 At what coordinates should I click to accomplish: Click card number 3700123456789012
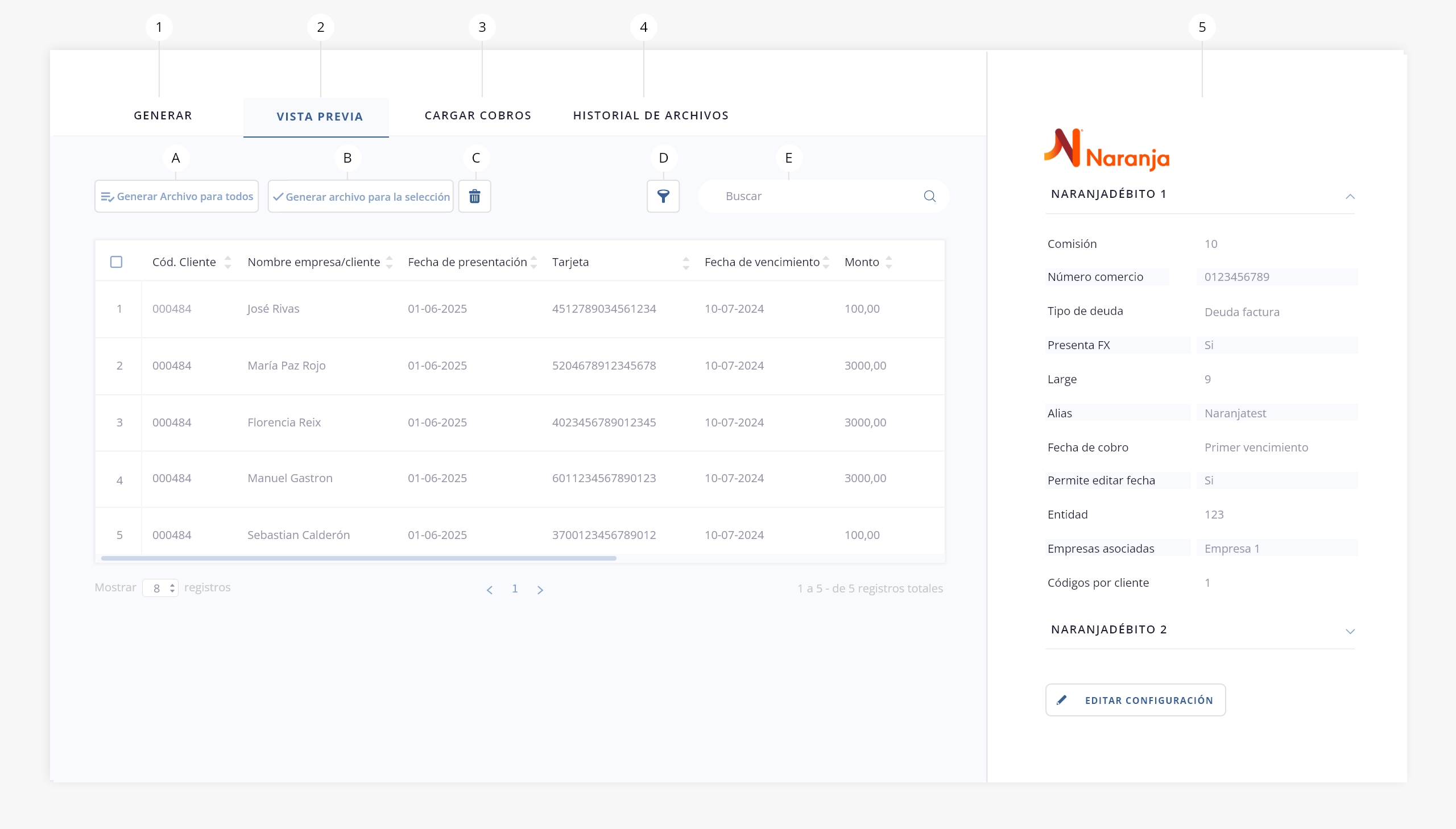603,535
